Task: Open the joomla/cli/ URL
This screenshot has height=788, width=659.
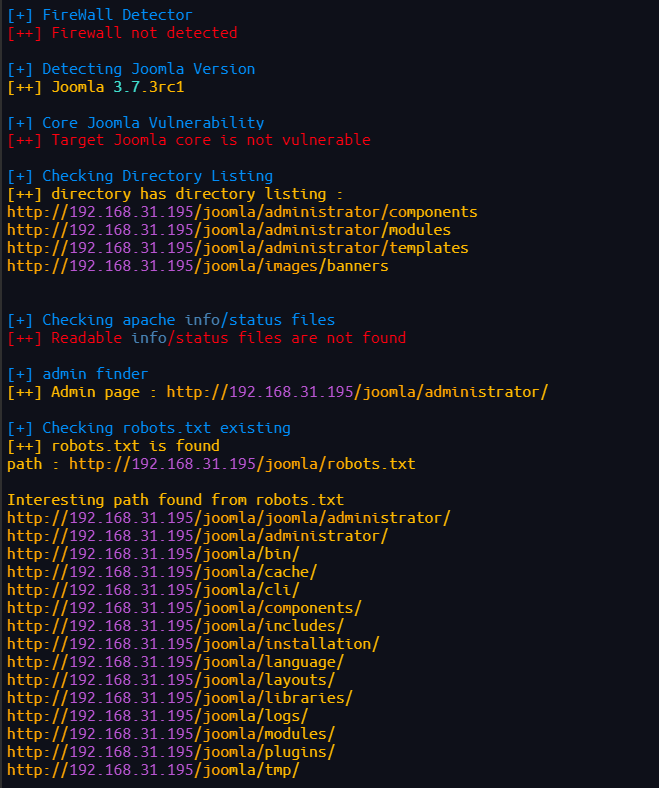Action: point(153,590)
